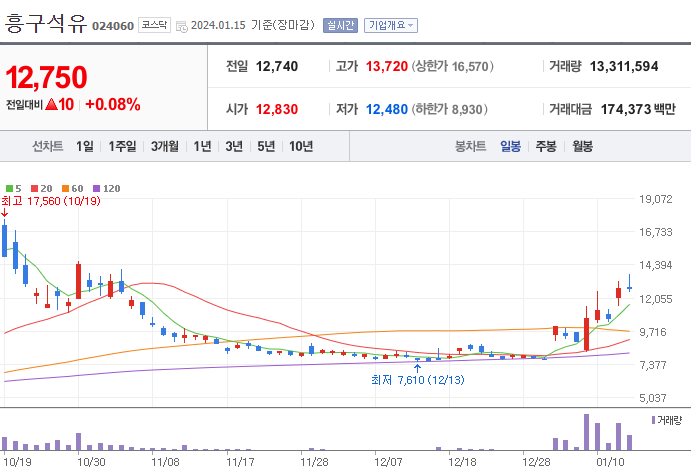The height and width of the screenshot is (474, 691).
Task: Click the trading volume 13,311,594
Action: point(624,67)
